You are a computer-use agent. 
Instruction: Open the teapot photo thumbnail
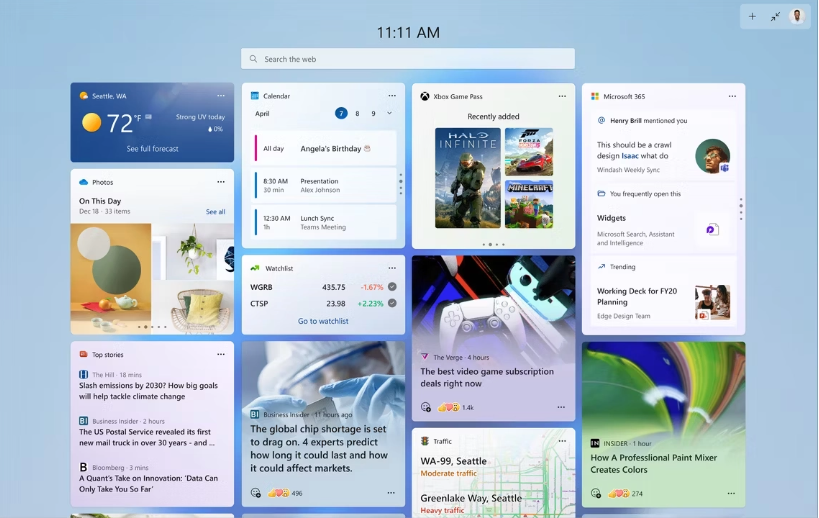point(111,279)
